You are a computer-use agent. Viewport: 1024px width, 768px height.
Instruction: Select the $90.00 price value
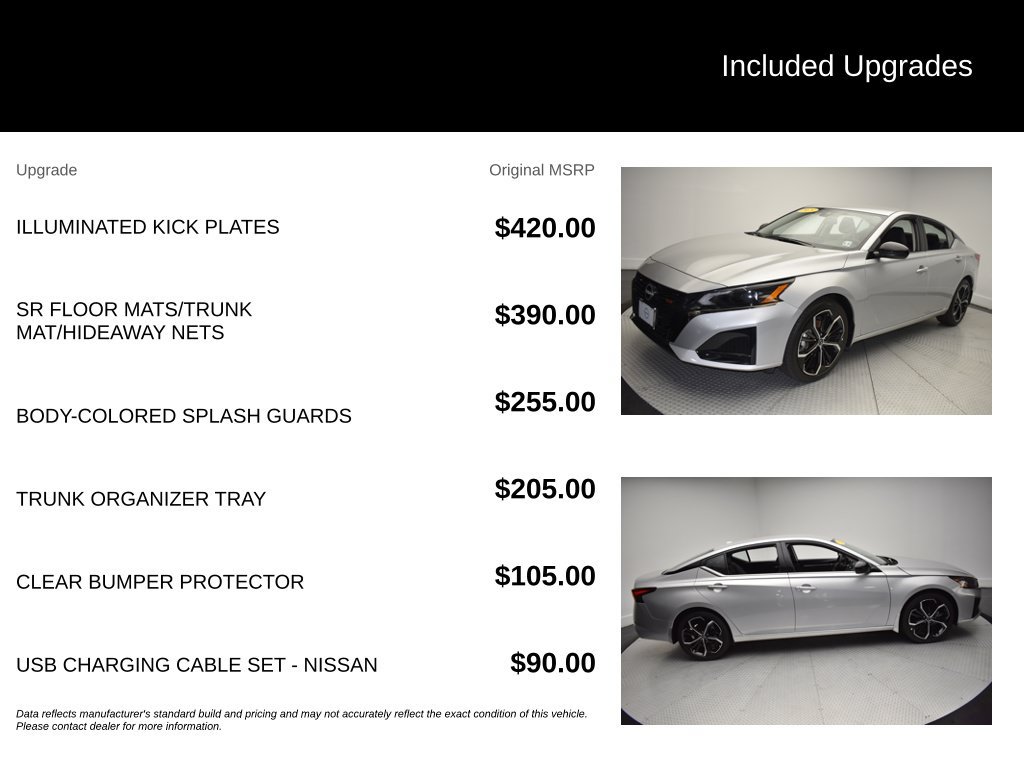[552, 663]
